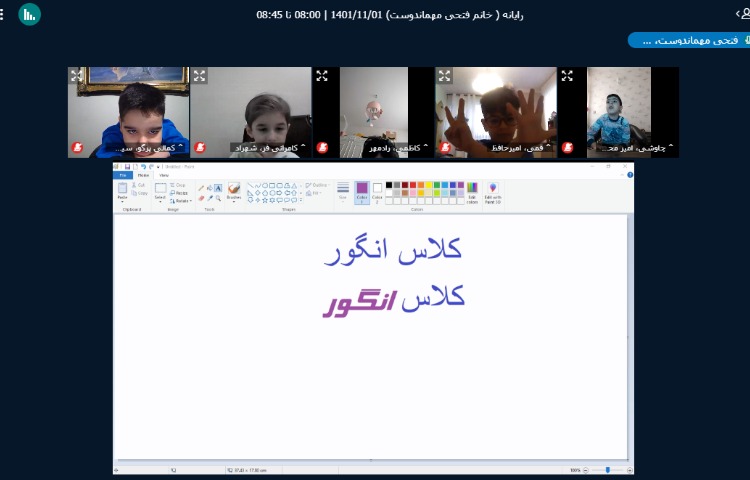Image resolution: width=750 pixels, height=480 pixels.
Task: Click the zoom out minus button
Action: [585, 470]
